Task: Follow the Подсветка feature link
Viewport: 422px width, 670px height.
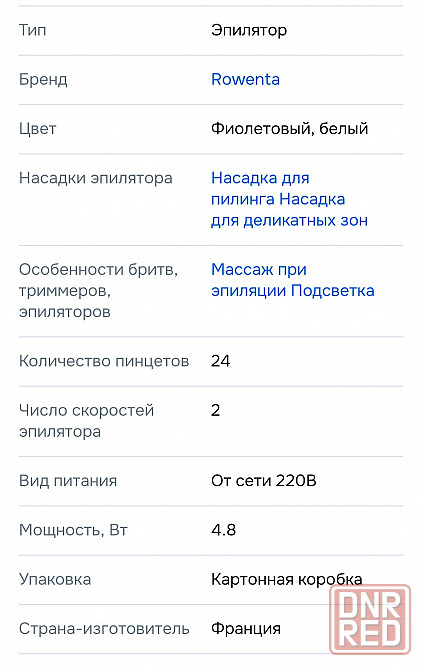Action: coord(333,291)
